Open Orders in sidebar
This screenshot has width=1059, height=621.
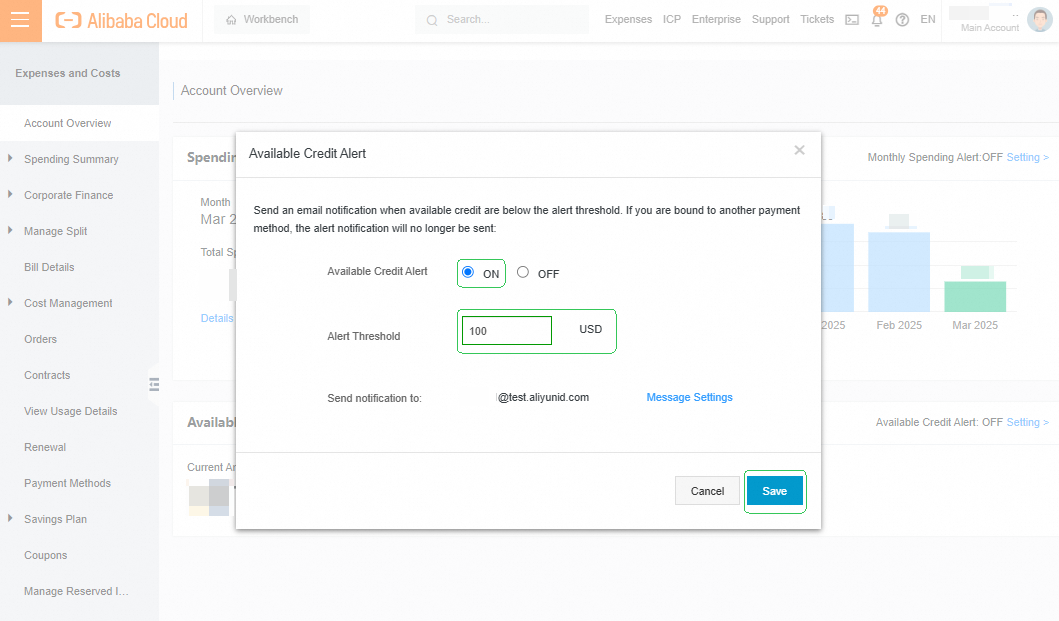click(41, 339)
